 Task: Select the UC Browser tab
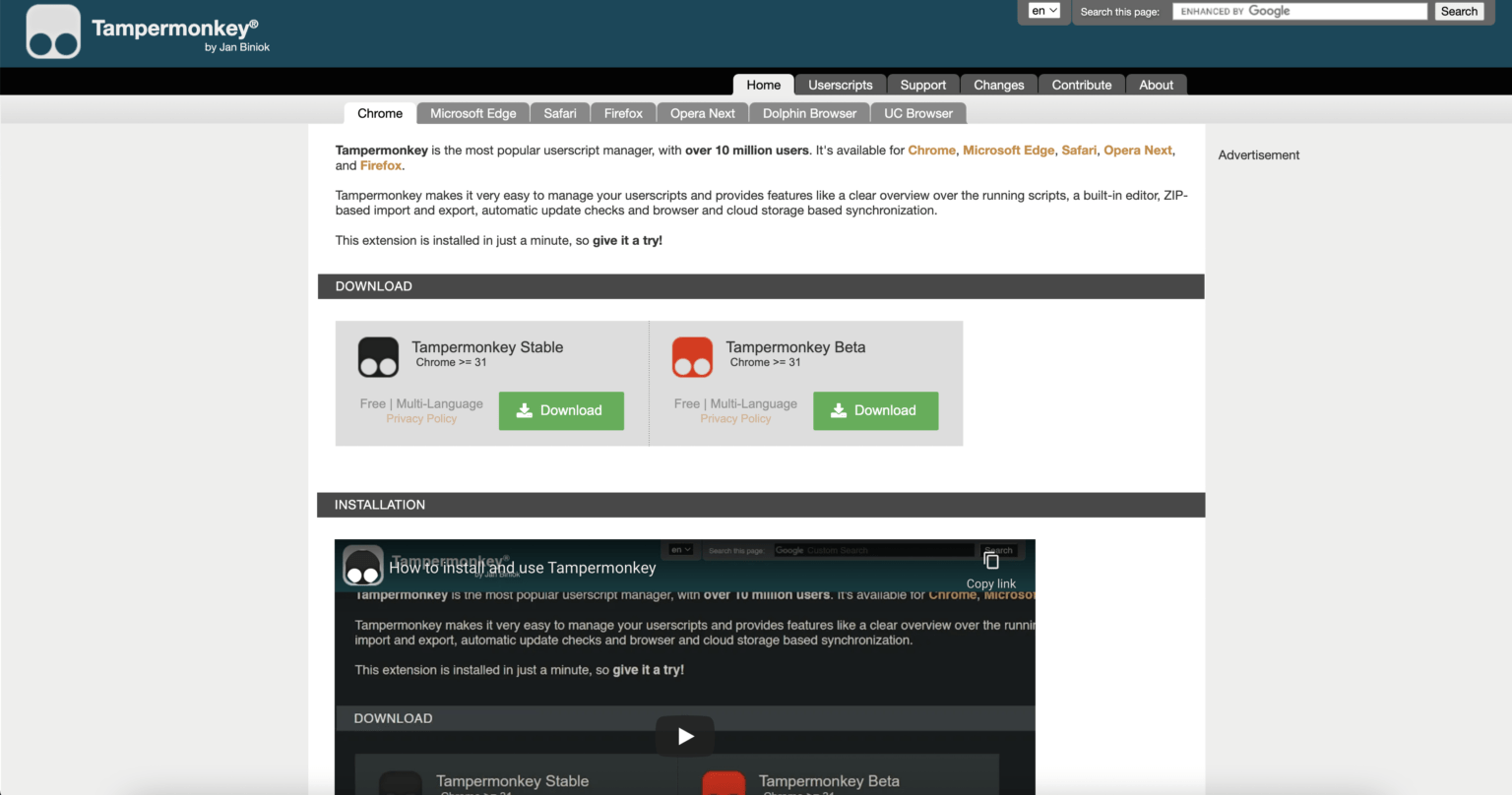(917, 113)
